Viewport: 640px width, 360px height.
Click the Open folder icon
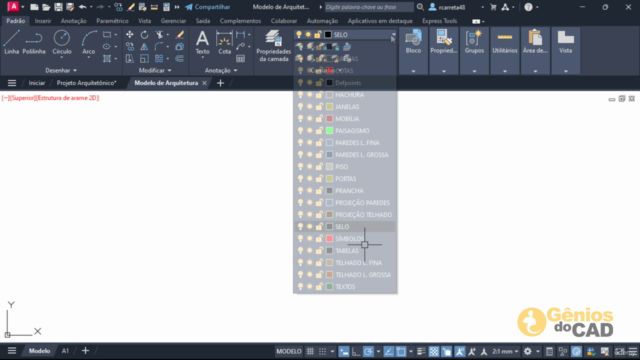pyautogui.click(x=46, y=7)
